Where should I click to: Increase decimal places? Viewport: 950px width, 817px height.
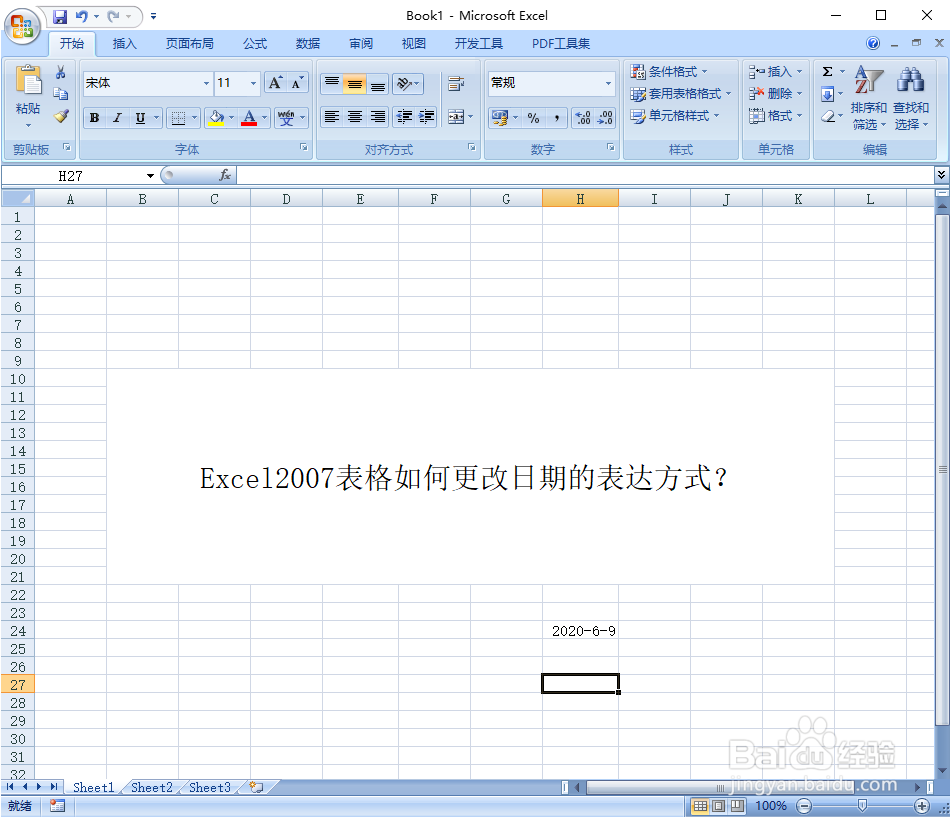click(583, 118)
